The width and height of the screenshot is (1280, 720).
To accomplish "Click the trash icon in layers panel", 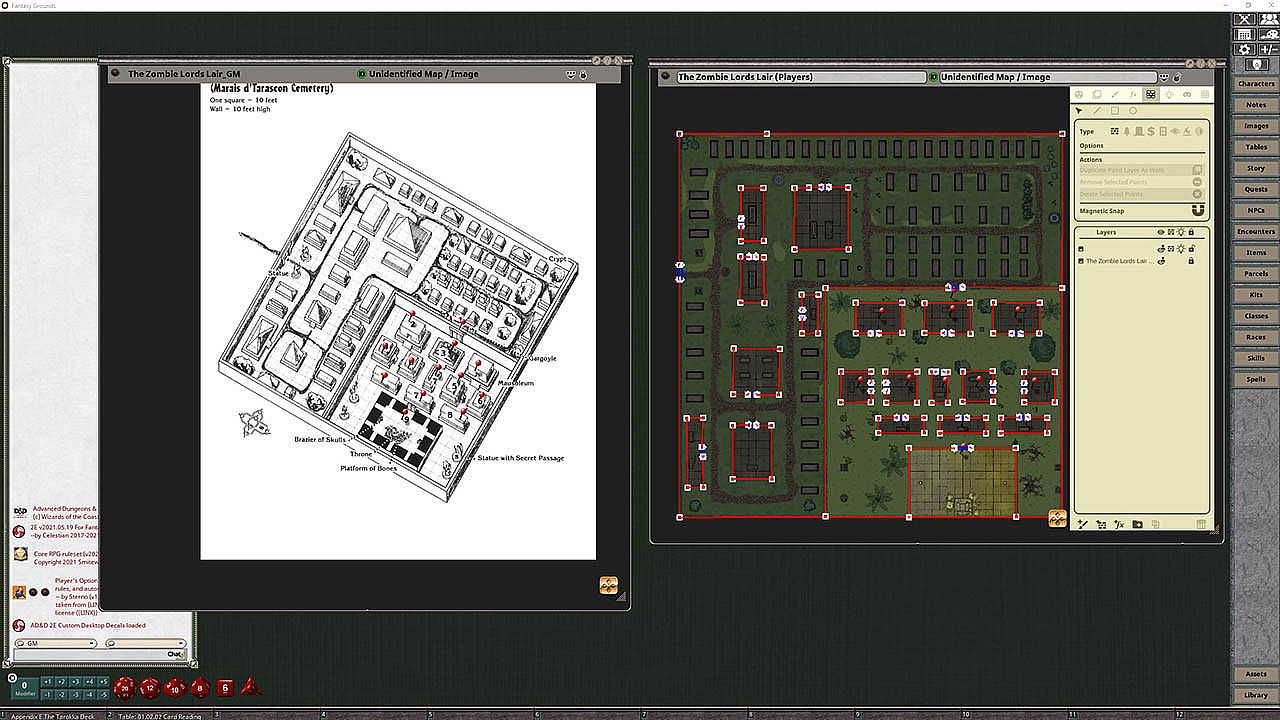I will [1201, 524].
